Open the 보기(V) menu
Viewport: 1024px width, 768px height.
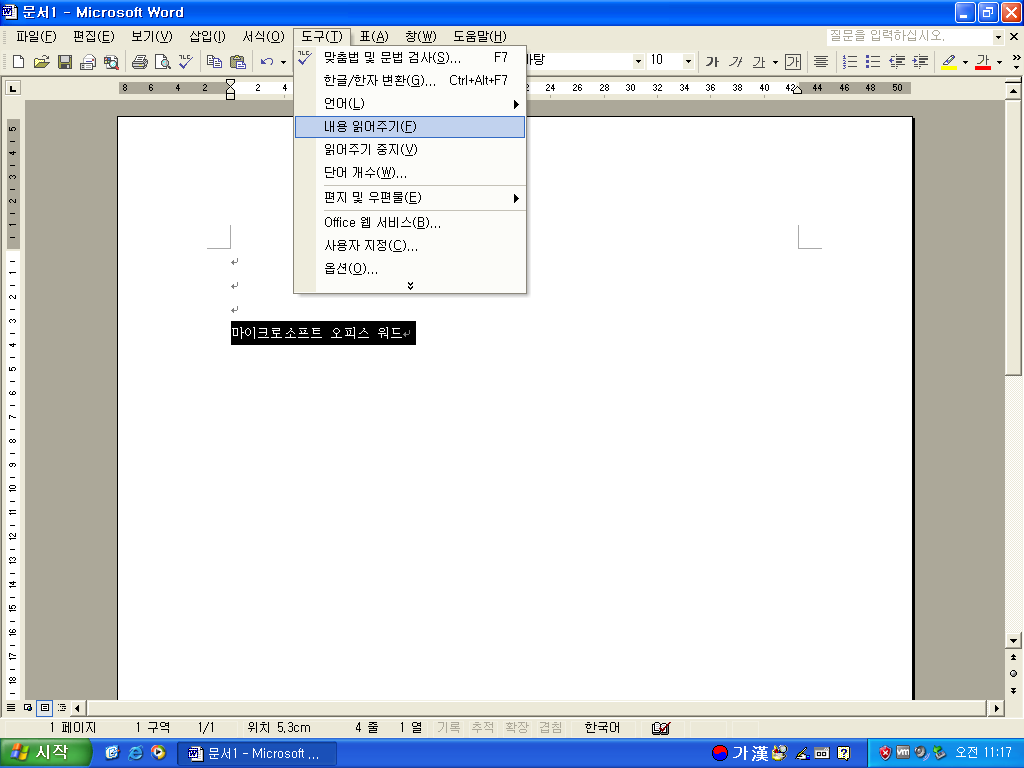(152, 37)
